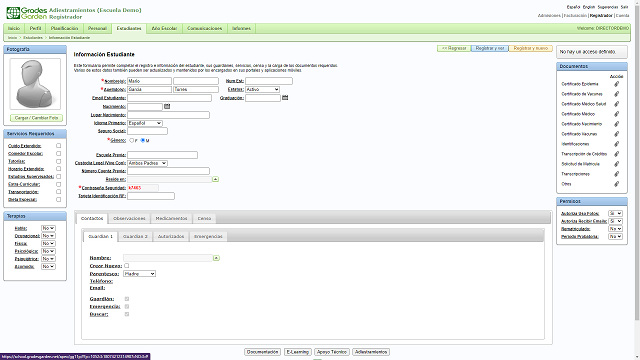Open the Psicológica therapy dropdown
Viewport: 640px width, 360px height.
coord(48,251)
